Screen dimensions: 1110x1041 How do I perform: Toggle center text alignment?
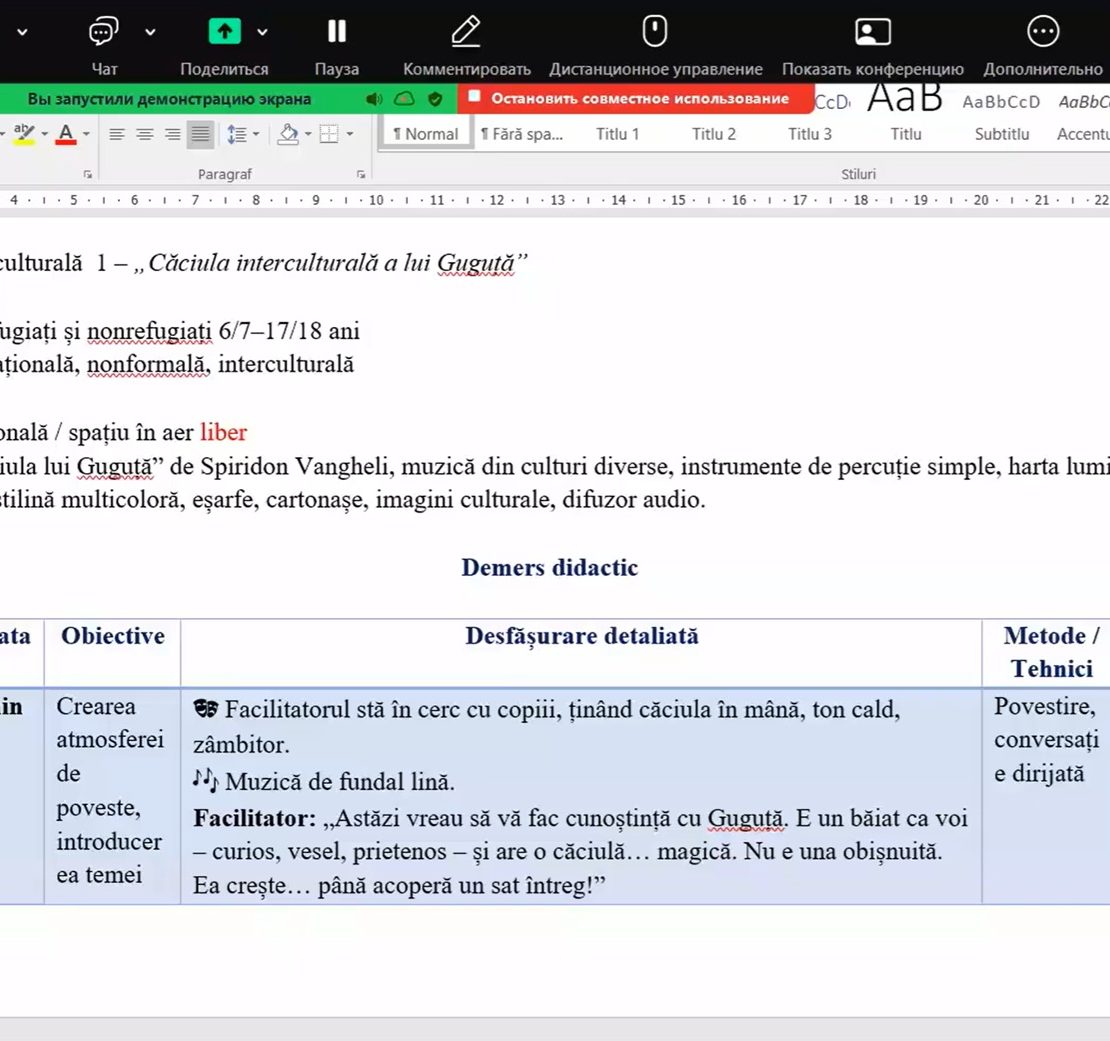tap(145, 134)
